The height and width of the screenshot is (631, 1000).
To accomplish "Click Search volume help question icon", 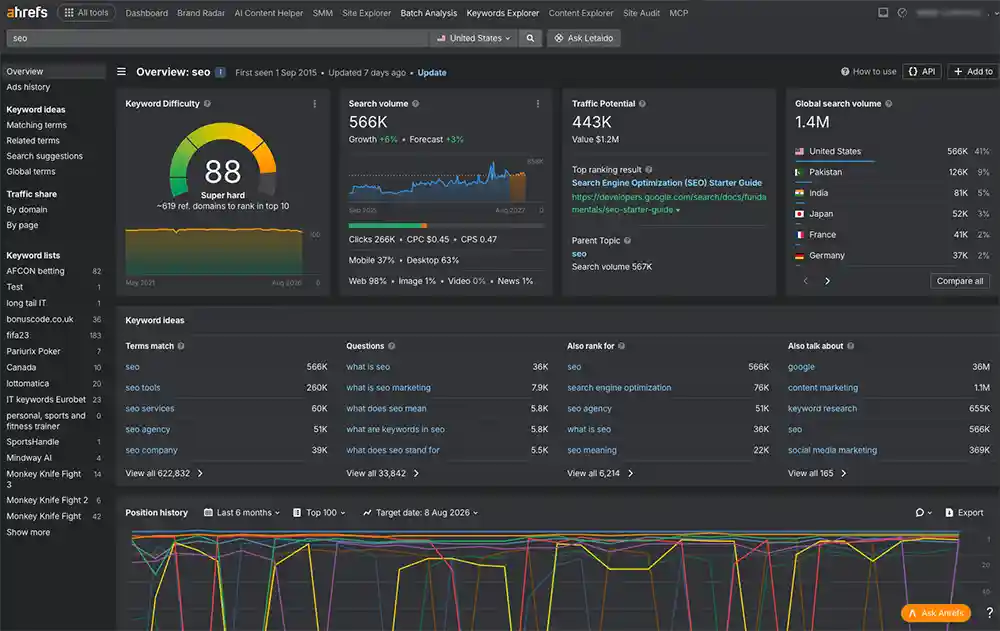I will pos(415,103).
